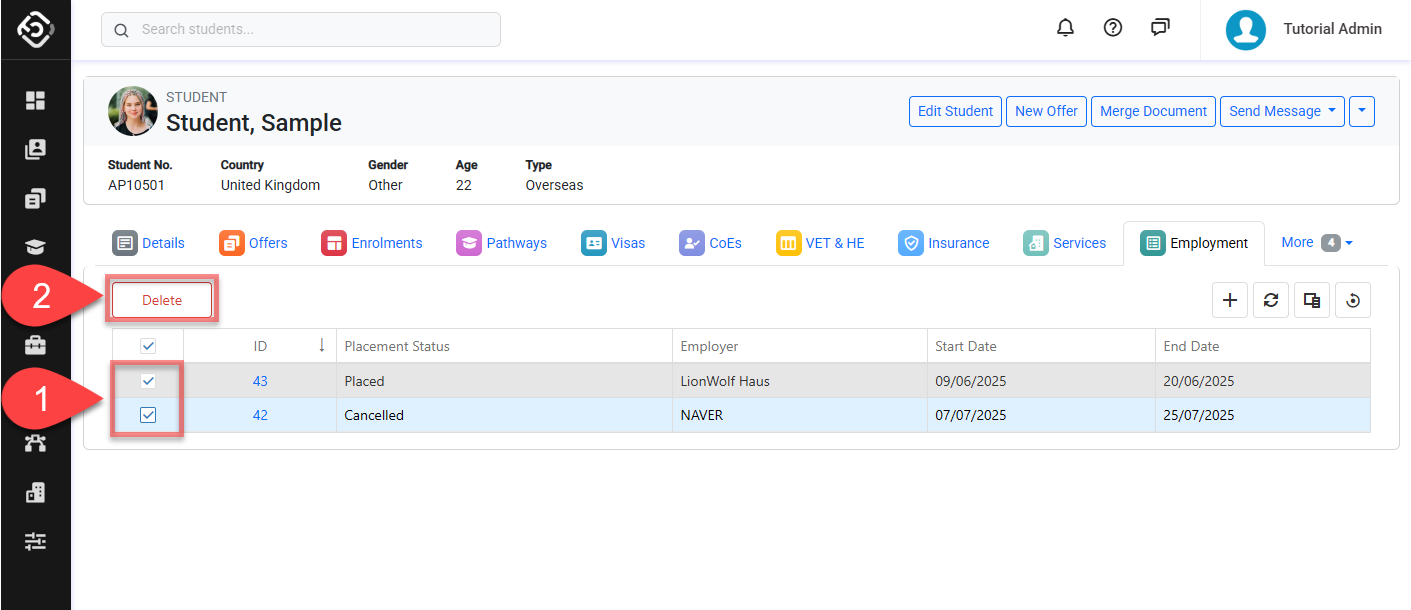Refresh the employment list
The height and width of the screenshot is (610, 1411).
click(1270, 300)
